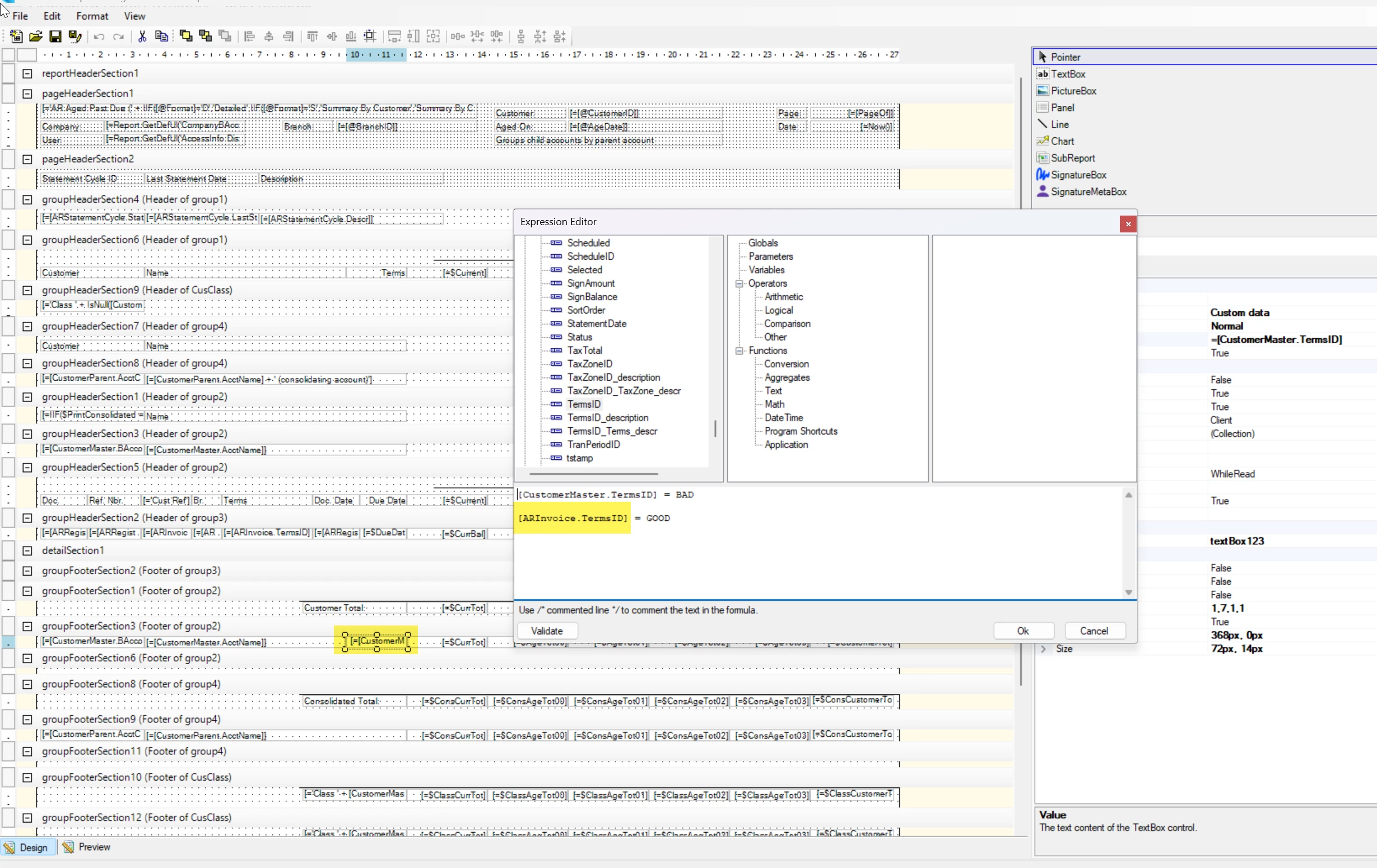
Task: Click the Cut scissors icon
Action: tap(142, 36)
